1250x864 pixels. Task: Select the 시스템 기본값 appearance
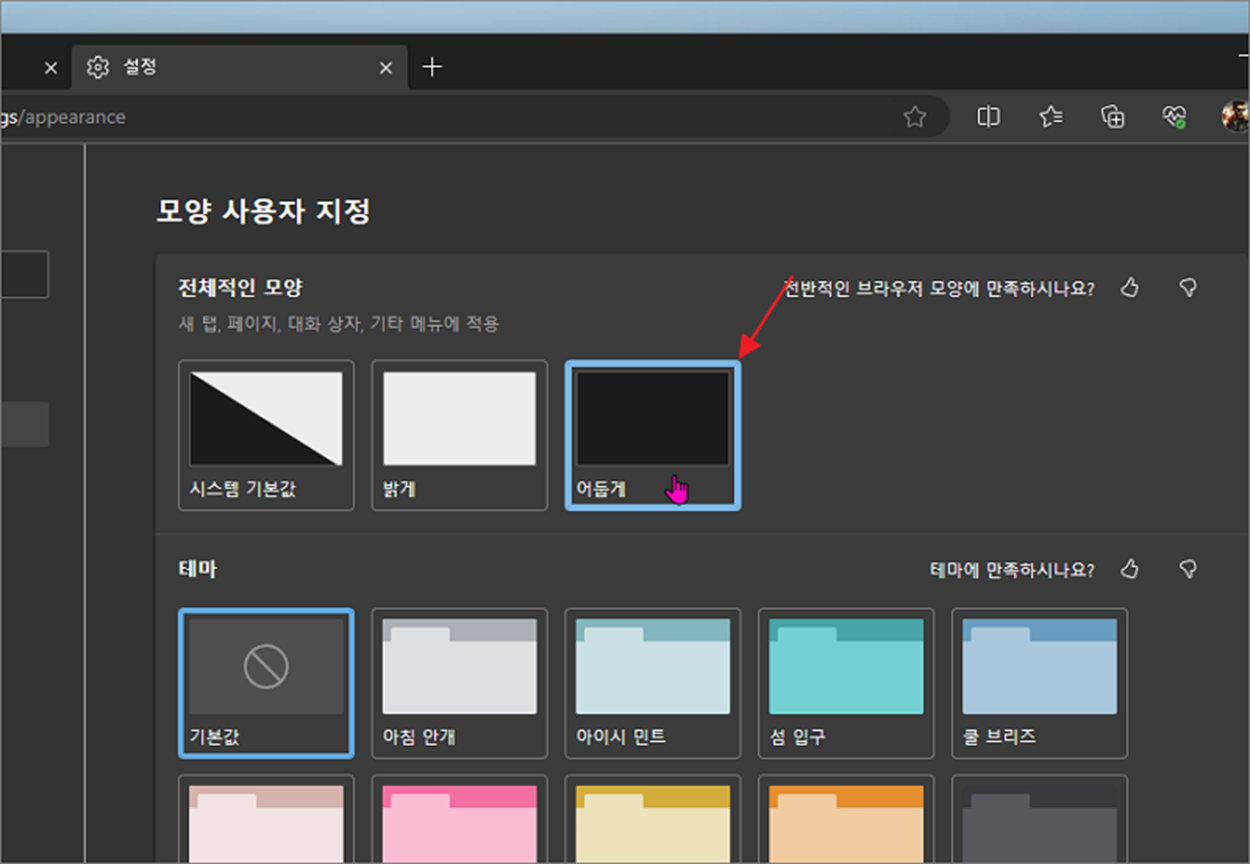(266, 435)
